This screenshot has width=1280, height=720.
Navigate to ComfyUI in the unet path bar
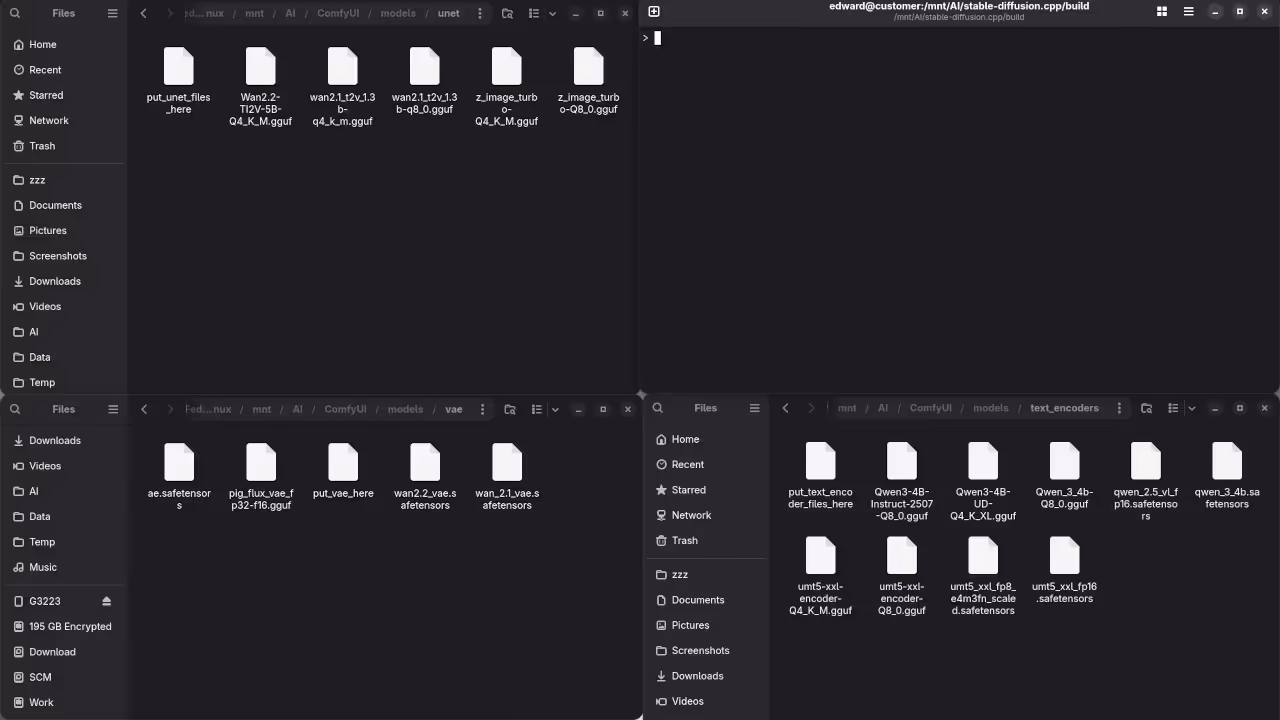tap(338, 14)
